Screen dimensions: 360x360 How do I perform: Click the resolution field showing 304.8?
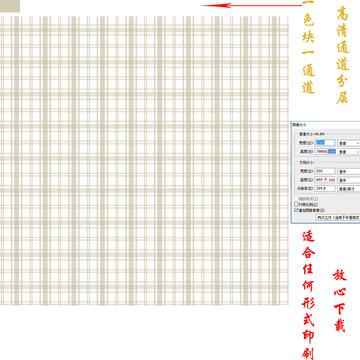pos(325,188)
